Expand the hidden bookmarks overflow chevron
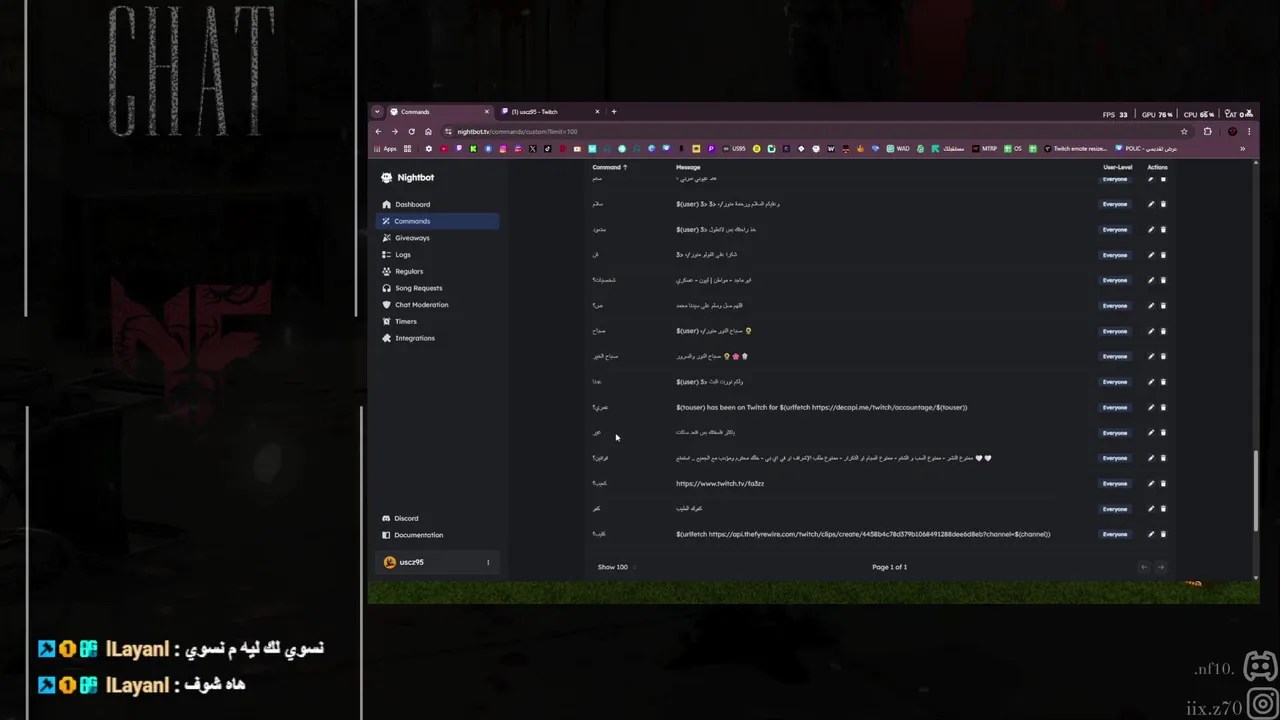1280x720 pixels. (1242, 148)
